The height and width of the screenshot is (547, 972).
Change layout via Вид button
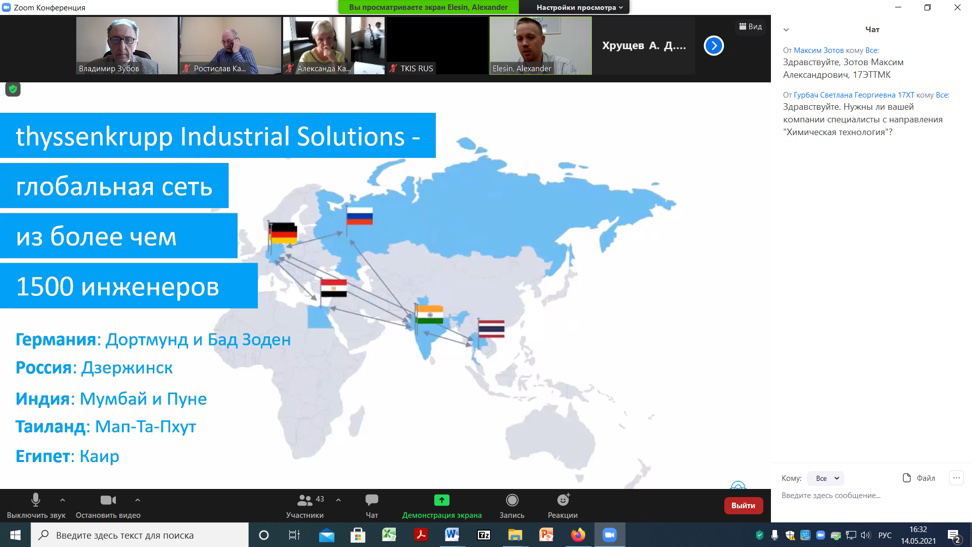tap(751, 27)
